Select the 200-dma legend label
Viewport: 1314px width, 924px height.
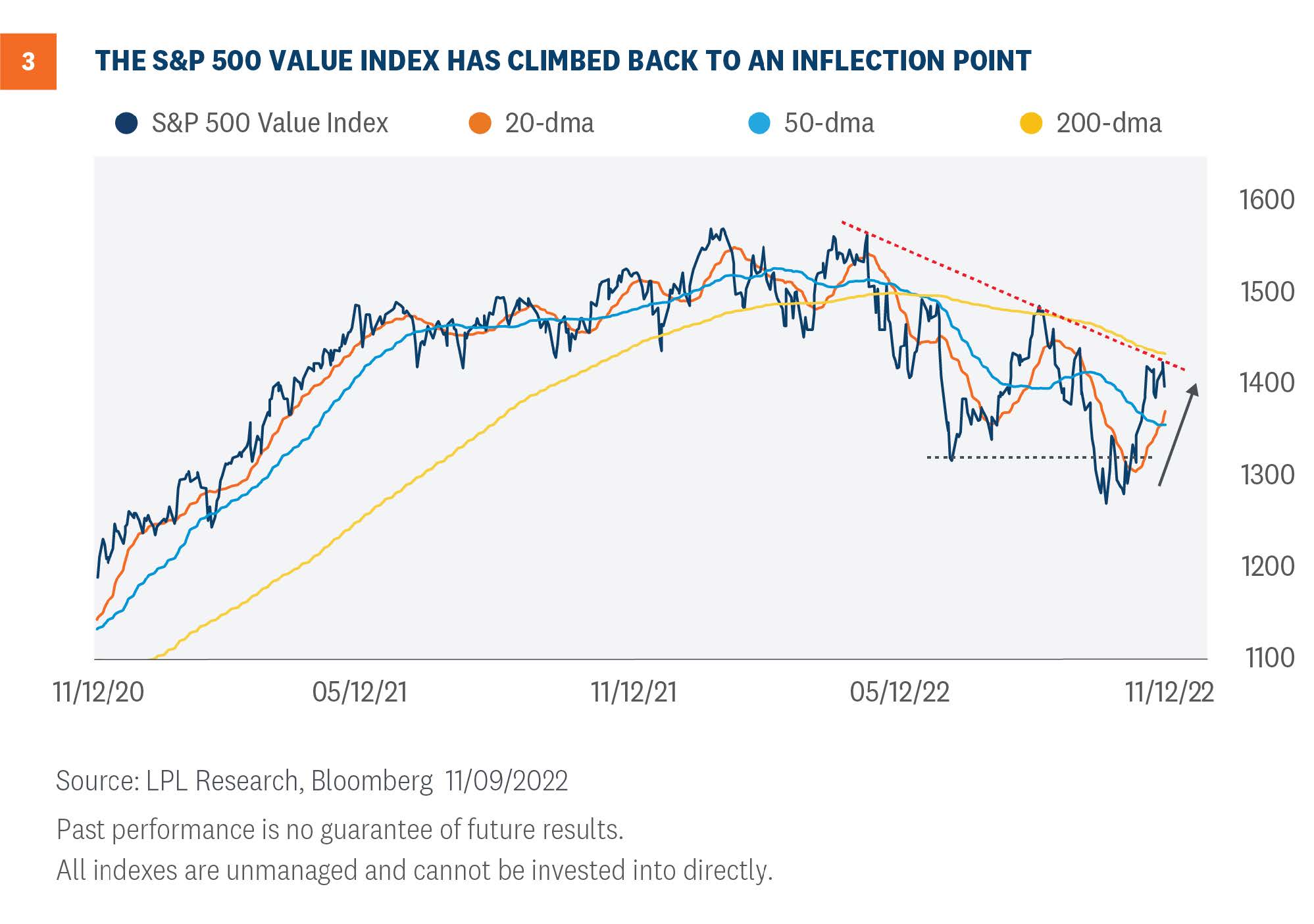click(1109, 123)
